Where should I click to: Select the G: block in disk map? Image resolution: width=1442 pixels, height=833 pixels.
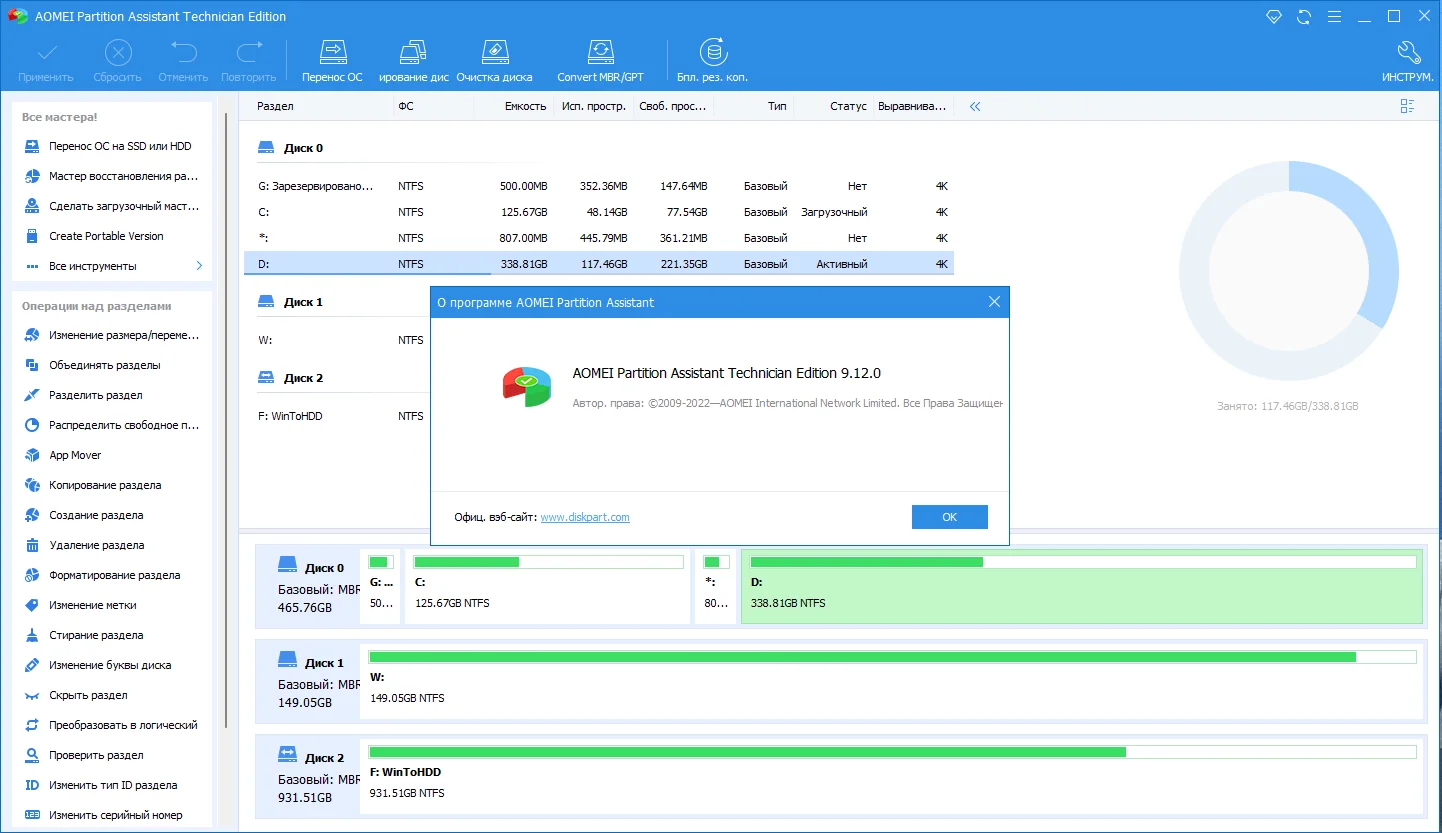coord(381,586)
